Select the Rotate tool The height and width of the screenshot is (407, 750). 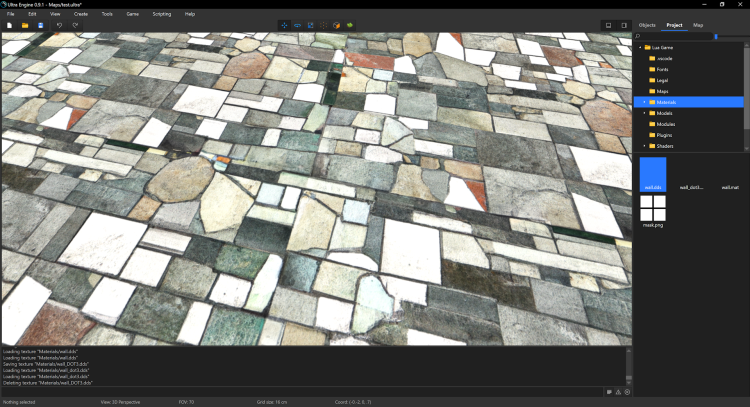click(x=297, y=25)
